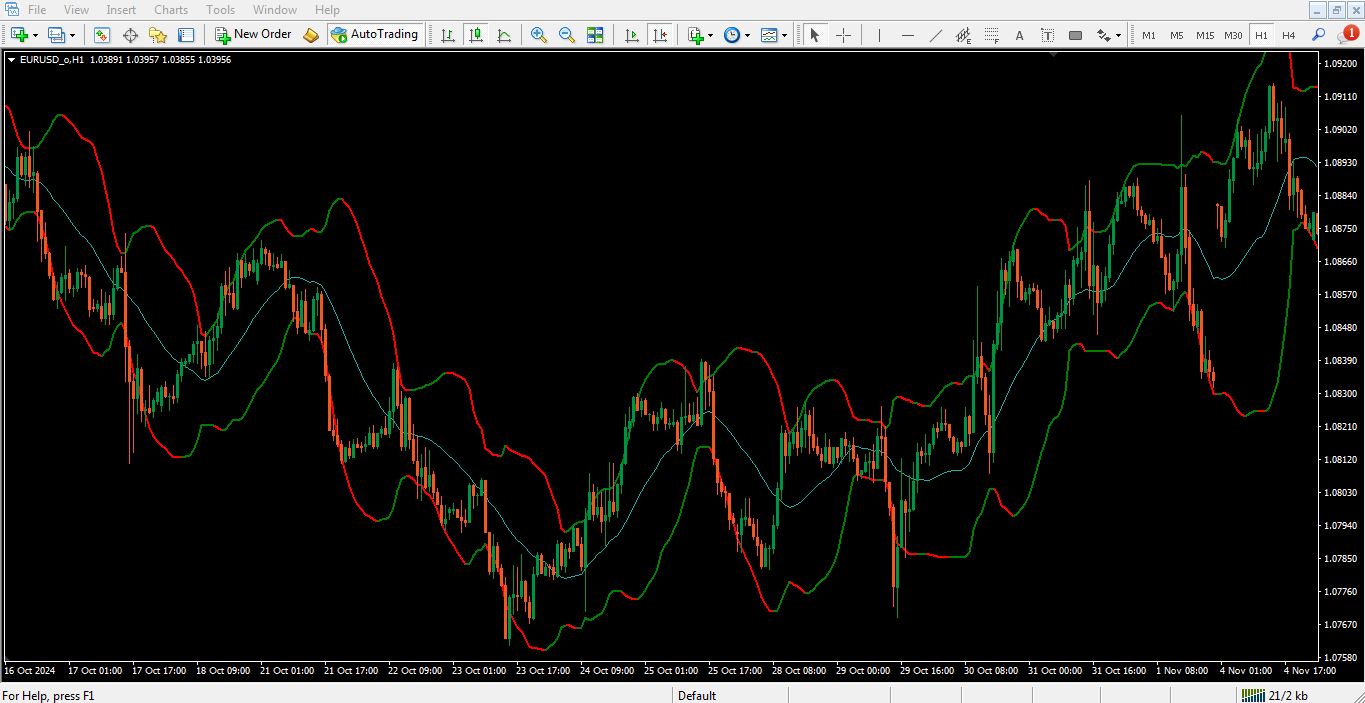Open the Arrows objects icon
The width and height of the screenshot is (1365, 703).
pyautogui.click(x=1103, y=35)
